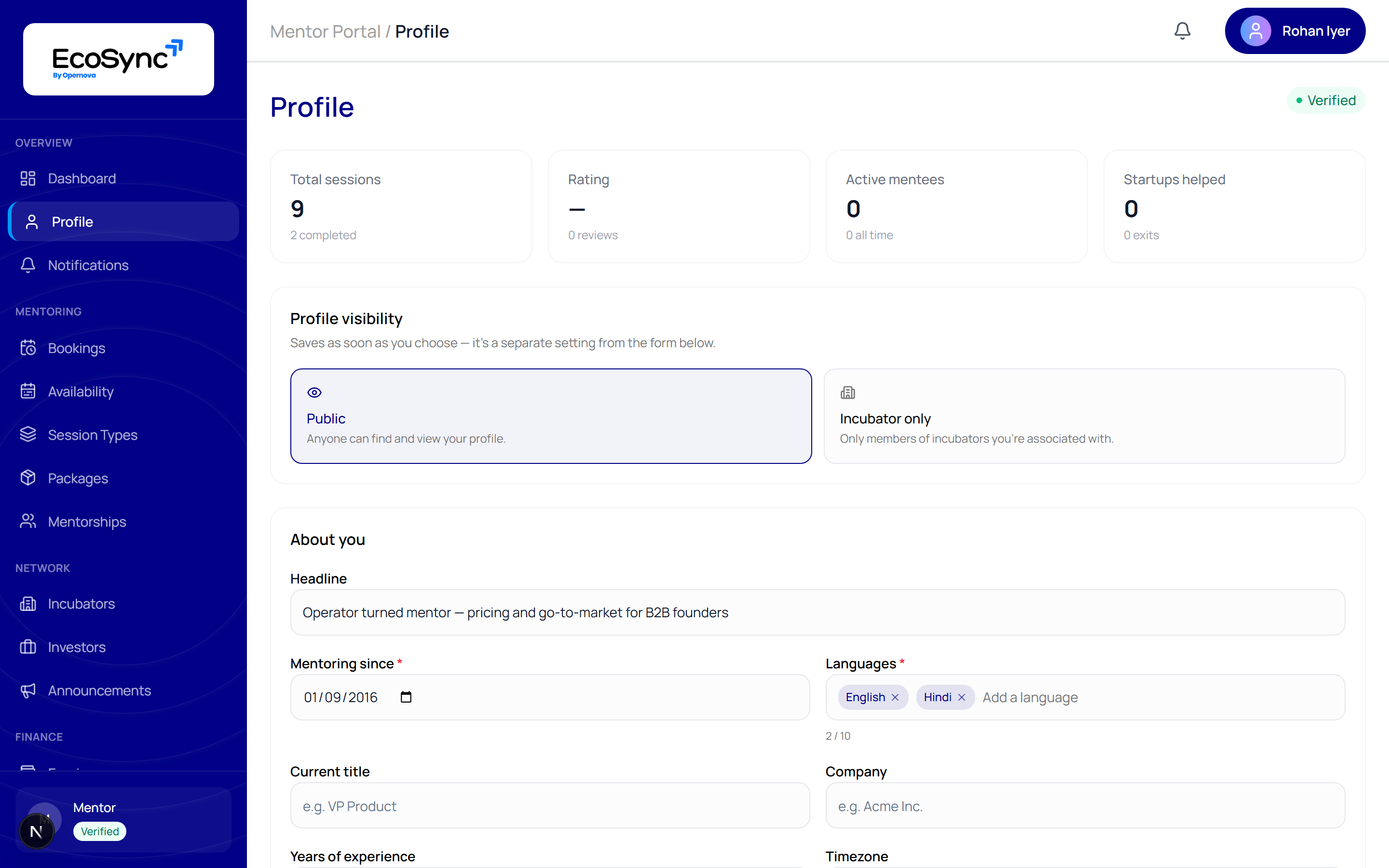Viewport: 1389px width, 868px height.
Task: Go to Bookings in the sidebar
Action: [x=123, y=348]
